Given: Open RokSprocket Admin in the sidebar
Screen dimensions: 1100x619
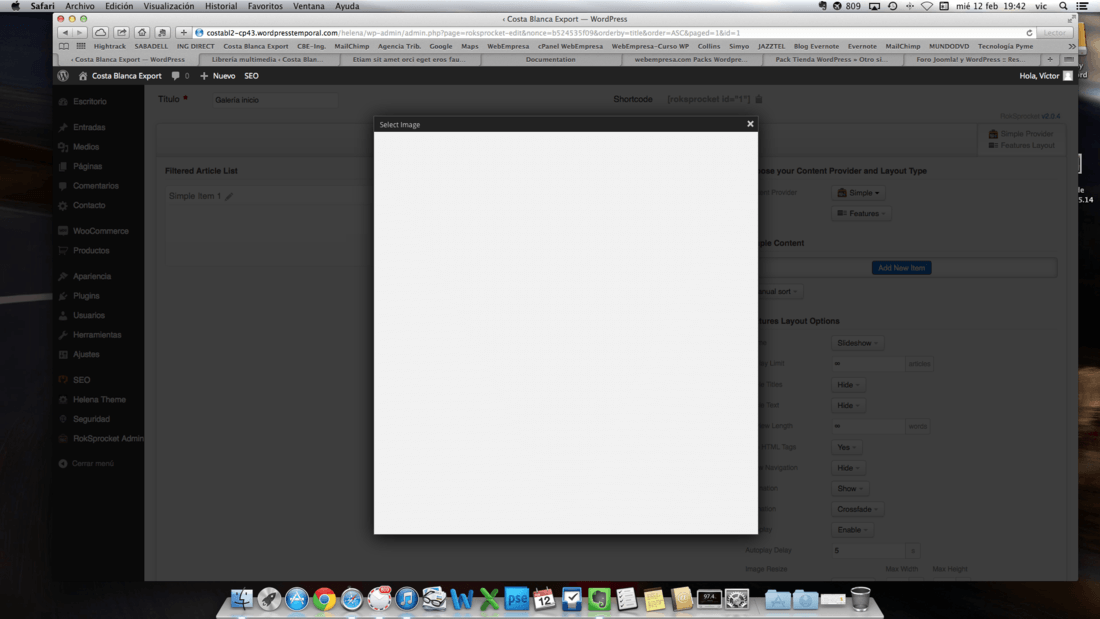Looking at the screenshot, I should pyautogui.click(x=107, y=439).
